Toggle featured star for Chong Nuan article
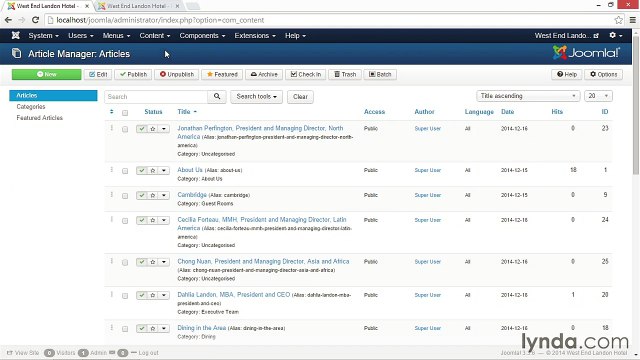Screen dimensions: 640x360 point(153,262)
